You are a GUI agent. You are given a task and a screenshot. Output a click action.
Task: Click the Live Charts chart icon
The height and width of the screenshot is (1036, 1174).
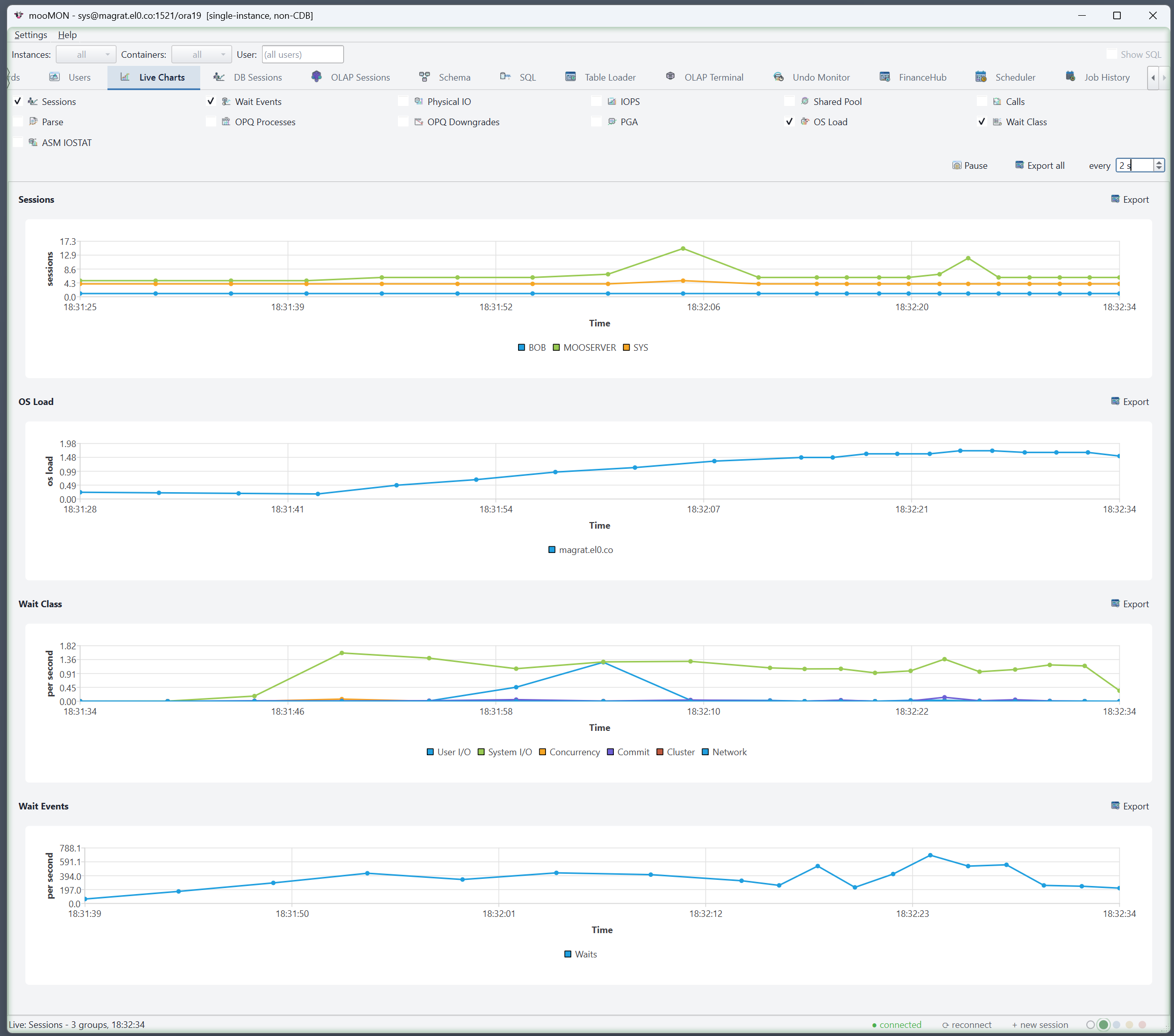pyautogui.click(x=125, y=77)
